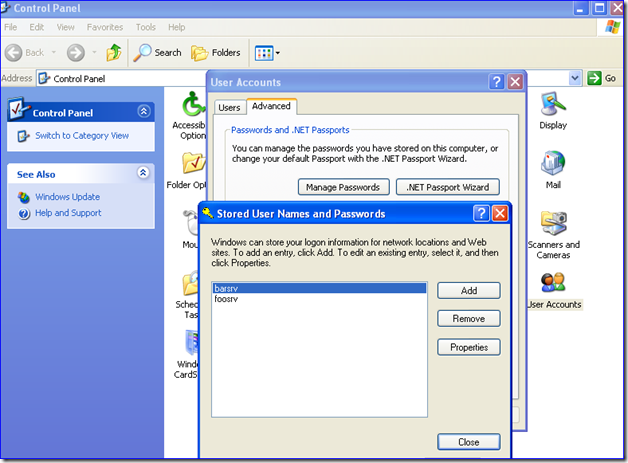628x463 pixels.
Task: Open the Help menu
Action: click(176, 27)
